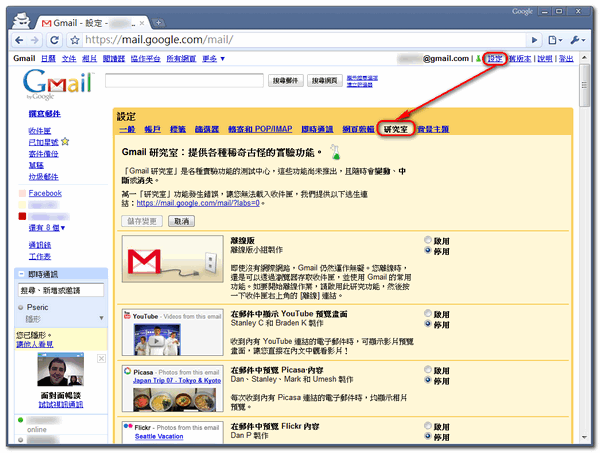600x453 pixels.
Task: Click the star beside the starred mail link
Action: [x=65, y=142]
